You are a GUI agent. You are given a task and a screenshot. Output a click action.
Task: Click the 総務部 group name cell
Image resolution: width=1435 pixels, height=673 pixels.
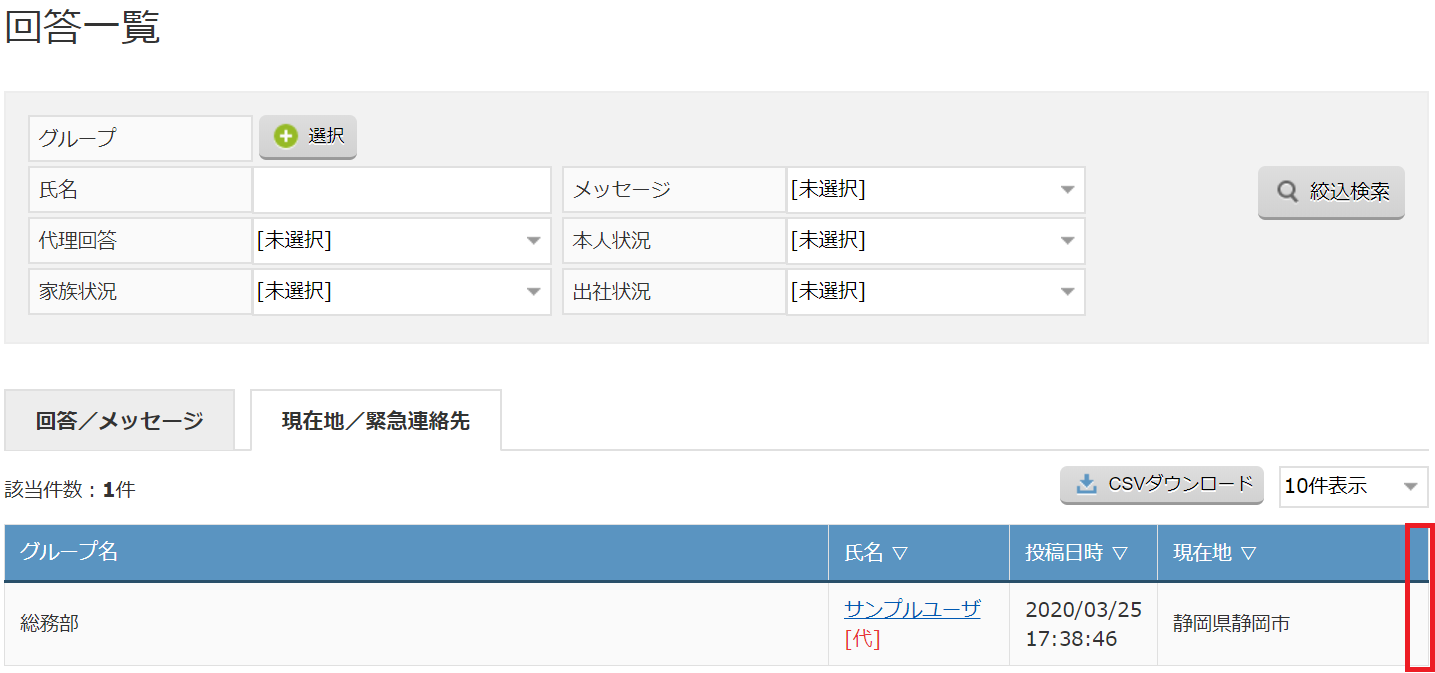click(50, 624)
